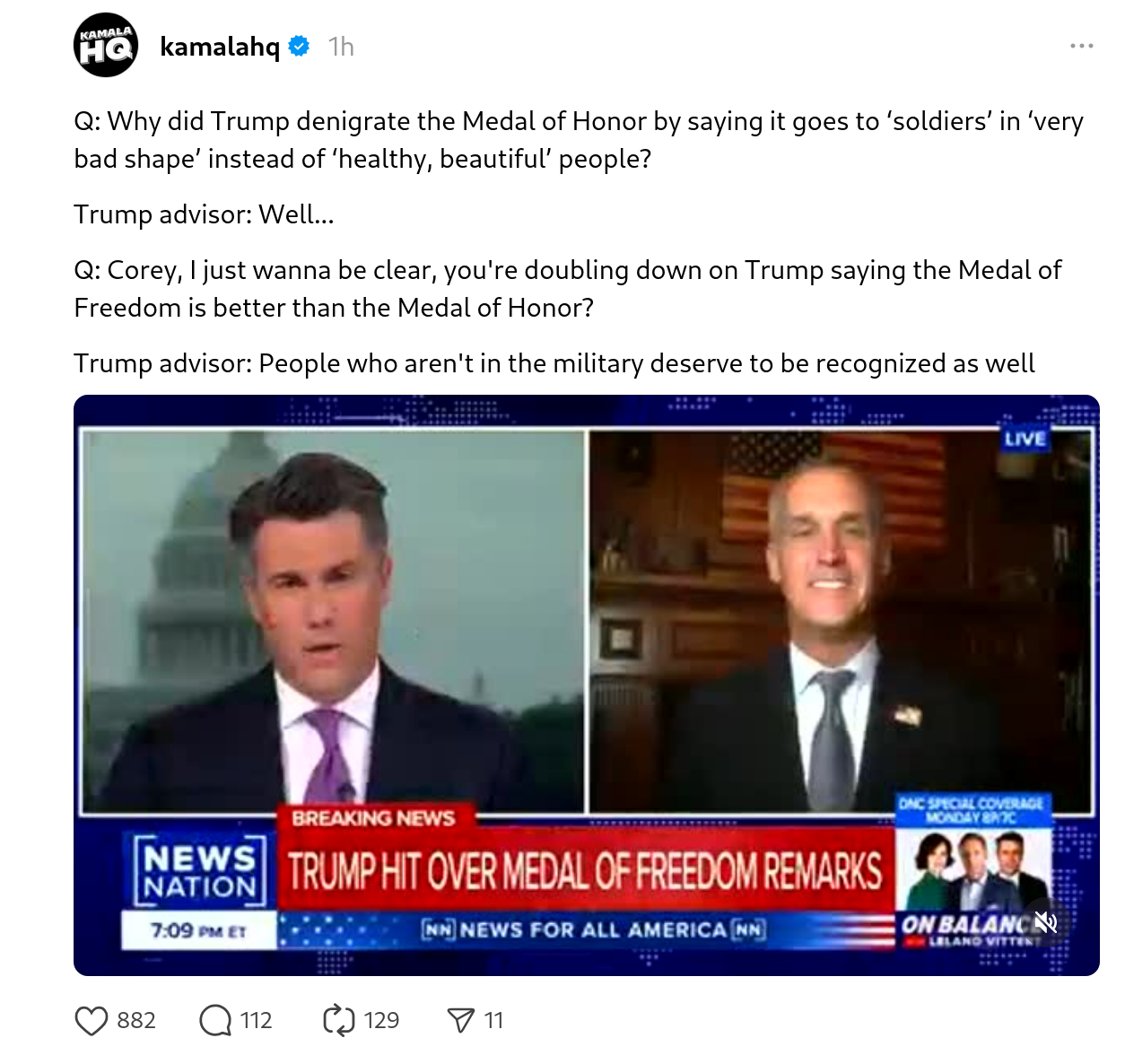This screenshot has height=1064, width=1125.
Task: Click the 1h post timestamp
Action: (341, 46)
